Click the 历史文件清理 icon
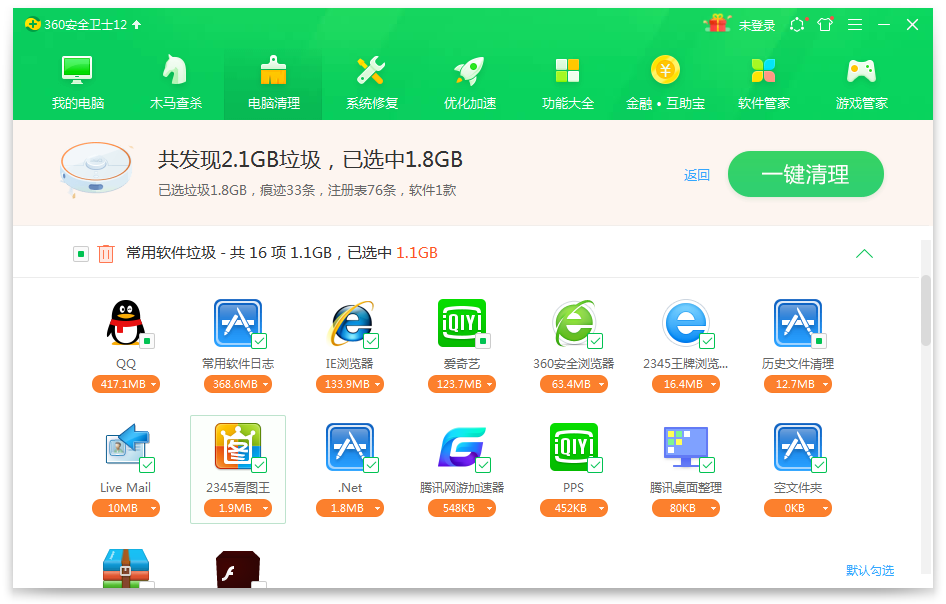This screenshot has width=946, height=604. pyautogui.click(x=798, y=323)
